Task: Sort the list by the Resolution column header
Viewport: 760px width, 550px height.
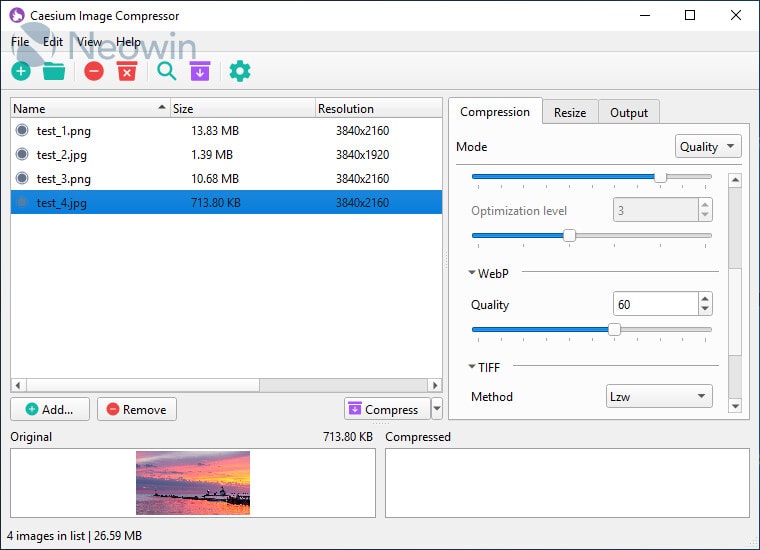Action: (379, 109)
